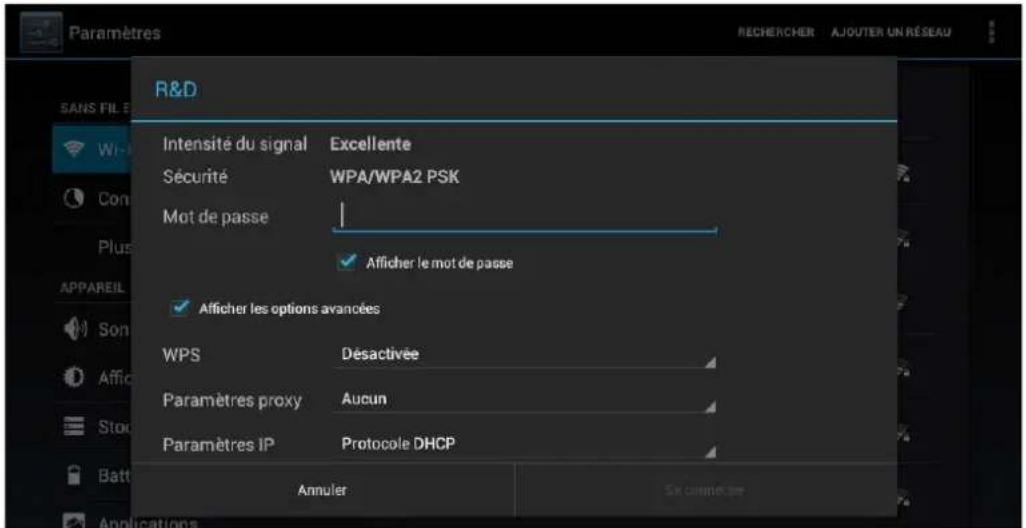Tap RECHERCHER to scan for networks

pos(775,32)
